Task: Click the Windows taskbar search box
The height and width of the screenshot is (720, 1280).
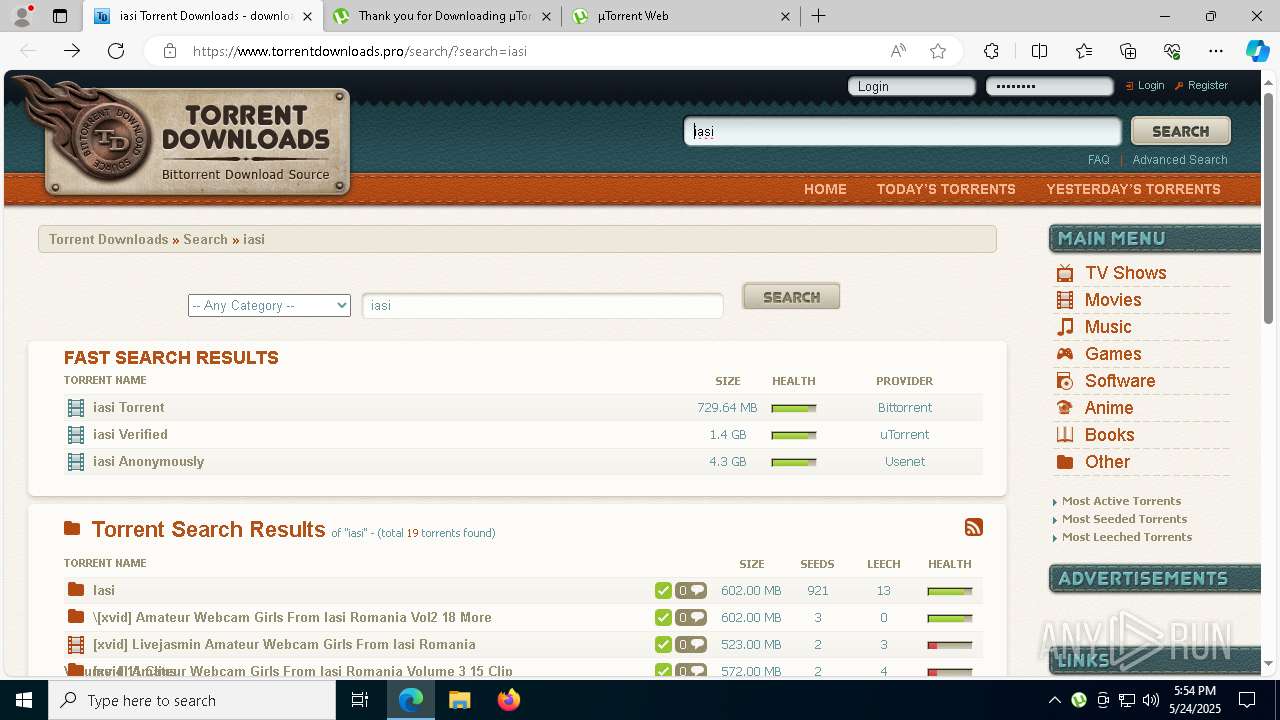Action: [192, 700]
